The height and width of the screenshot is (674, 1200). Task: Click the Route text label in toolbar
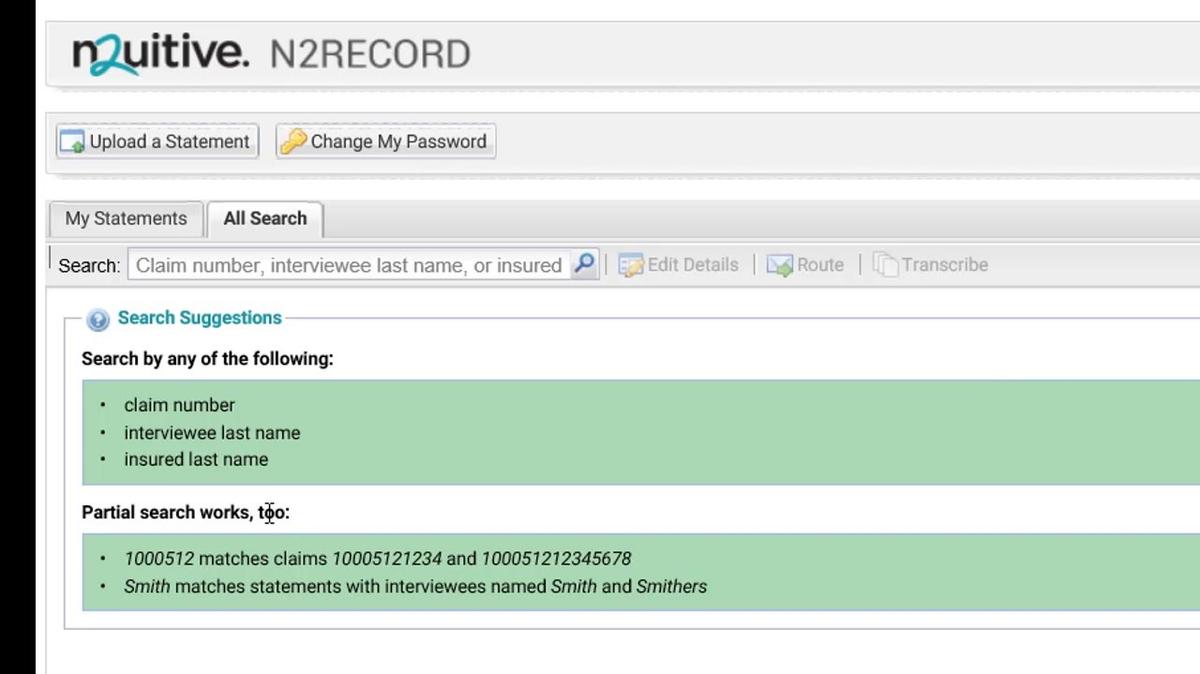[820, 265]
